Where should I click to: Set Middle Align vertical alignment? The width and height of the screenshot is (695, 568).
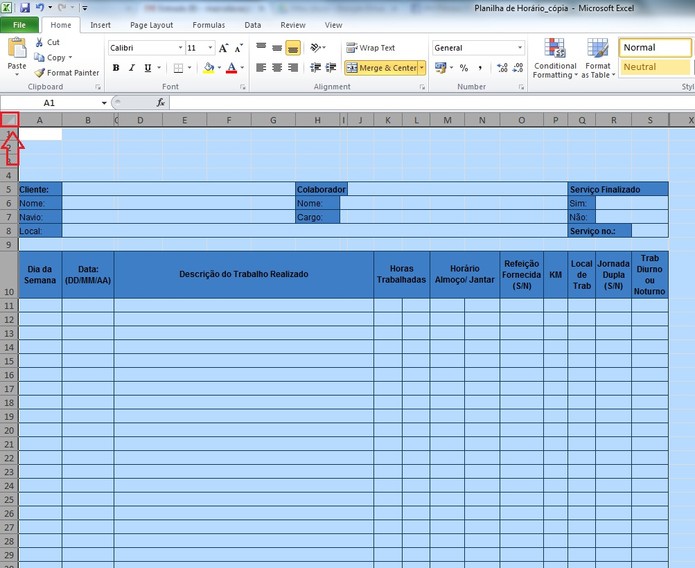tap(277, 47)
